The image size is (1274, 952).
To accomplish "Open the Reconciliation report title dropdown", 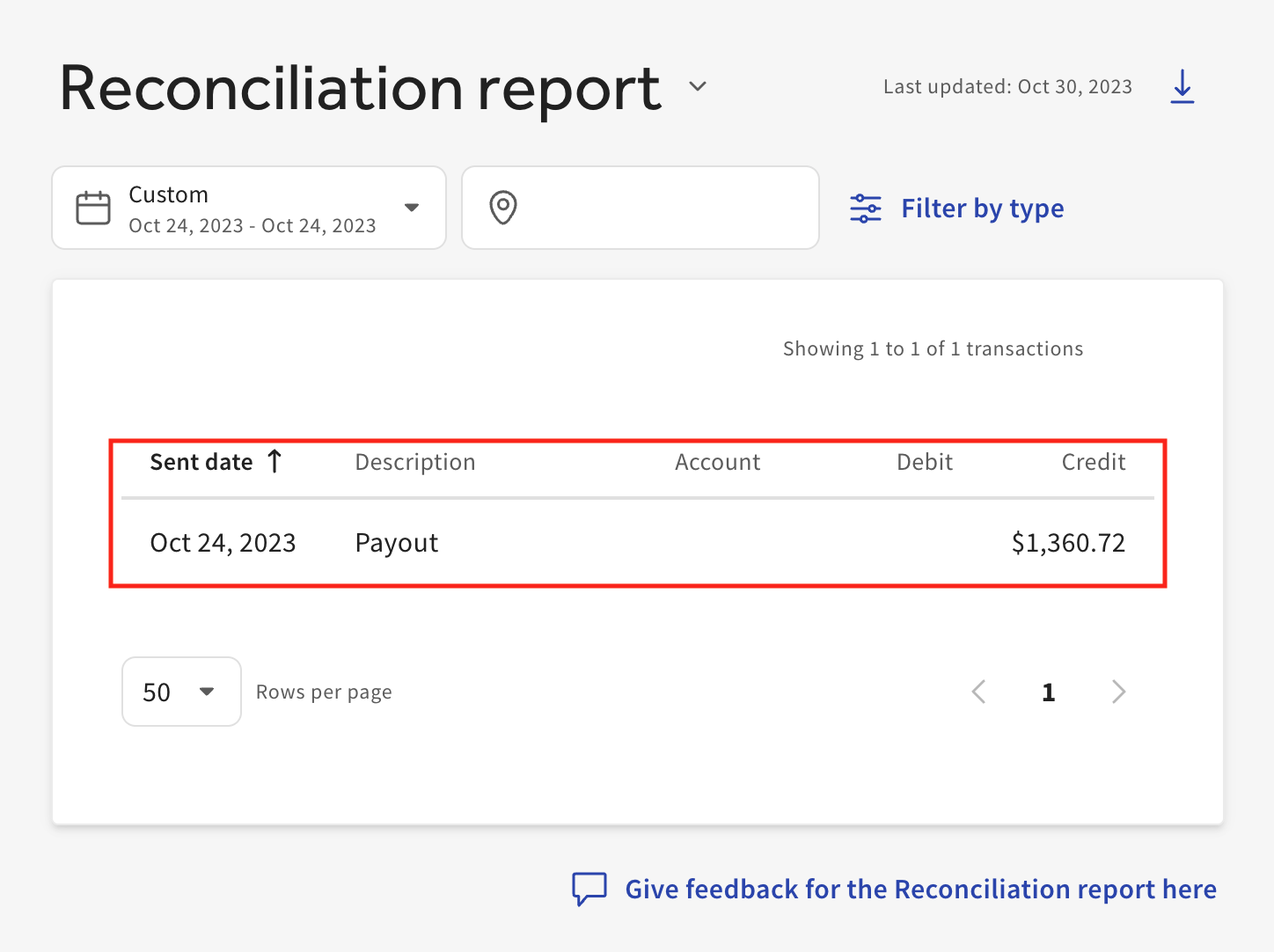I will [x=697, y=86].
